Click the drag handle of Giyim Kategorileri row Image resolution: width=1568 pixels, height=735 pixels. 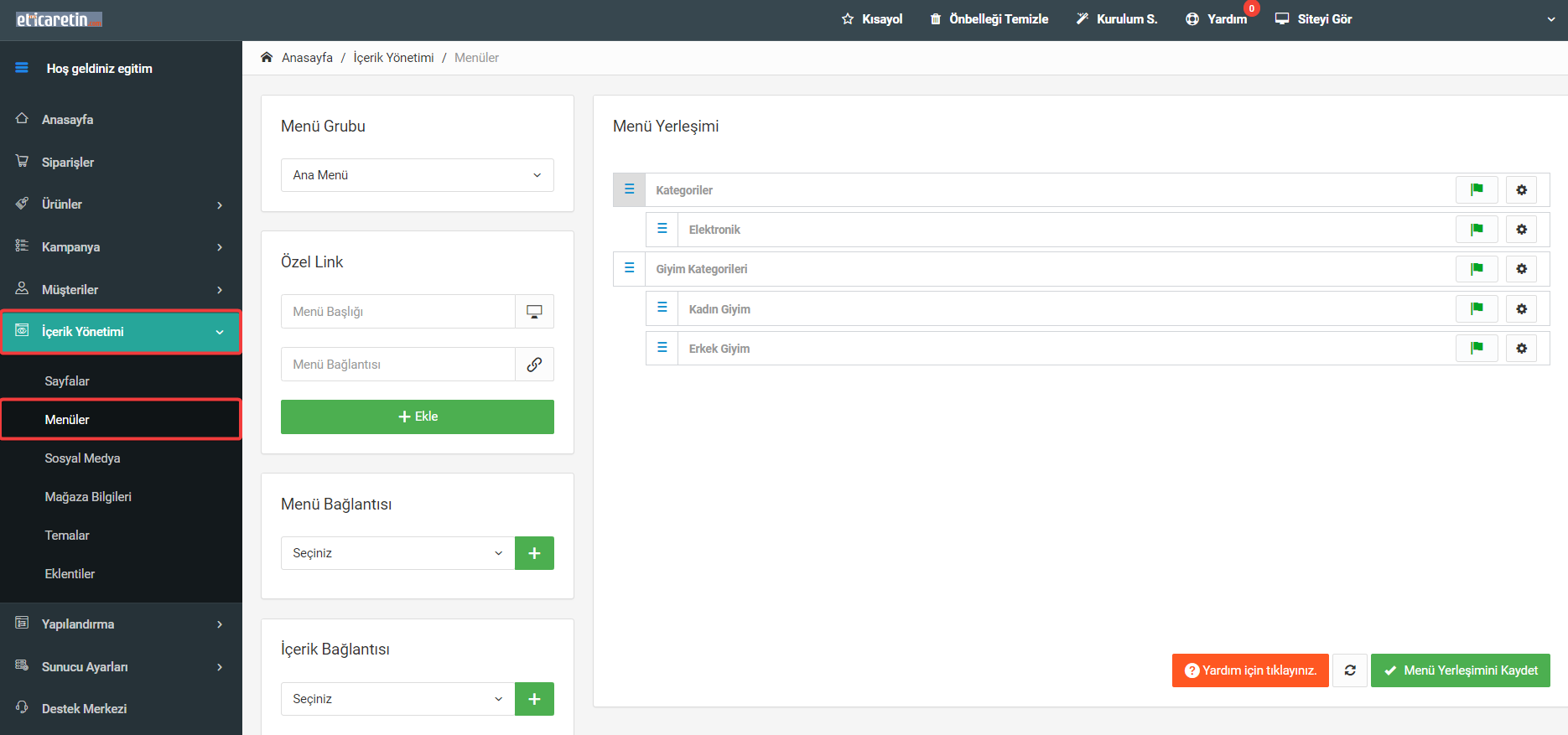(x=630, y=269)
